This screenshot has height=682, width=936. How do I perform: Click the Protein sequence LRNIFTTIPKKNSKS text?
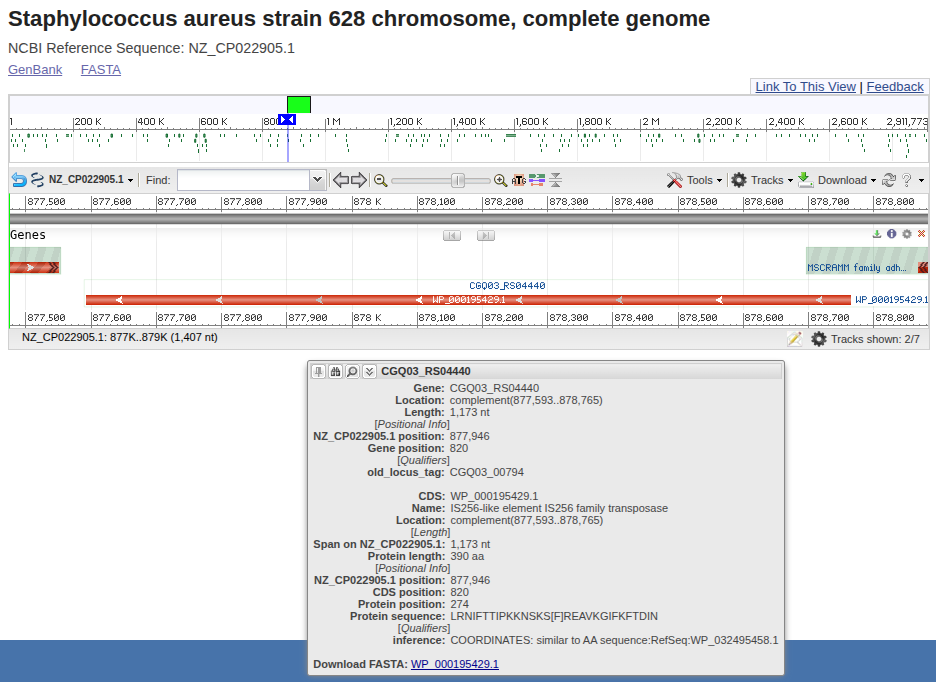pyautogui.click(x=554, y=616)
